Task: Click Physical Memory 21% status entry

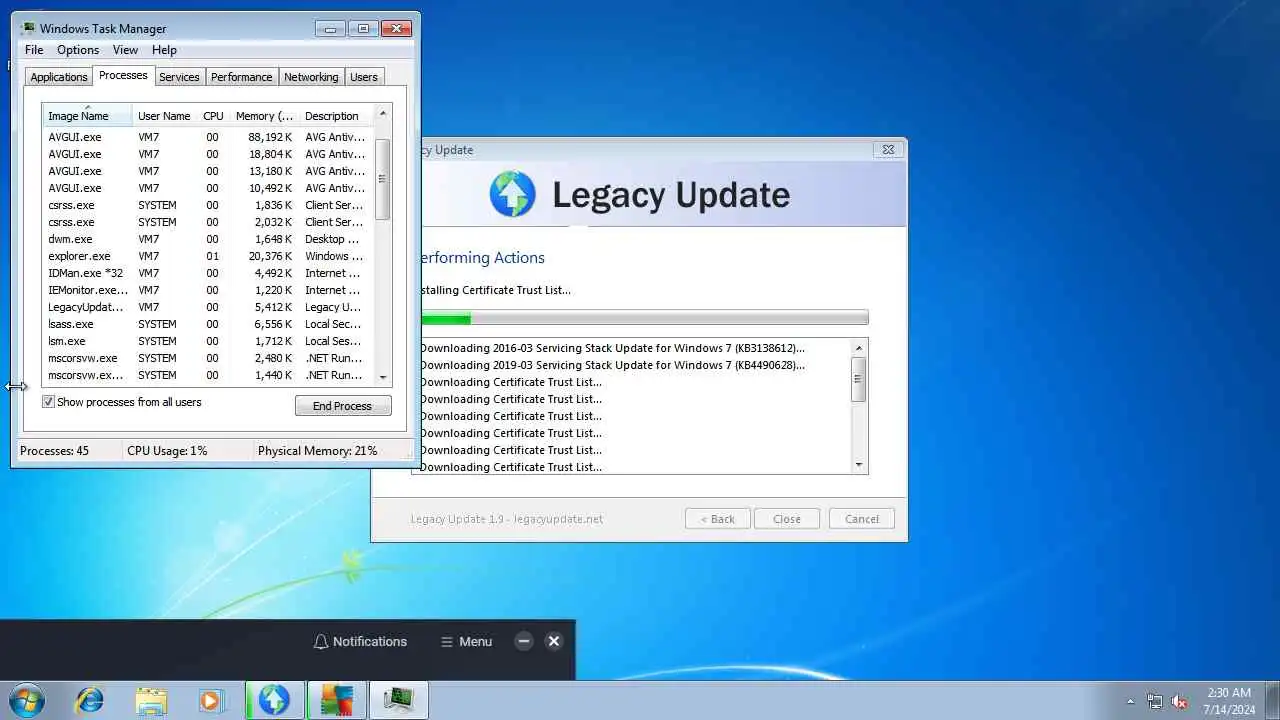Action: coord(318,451)
